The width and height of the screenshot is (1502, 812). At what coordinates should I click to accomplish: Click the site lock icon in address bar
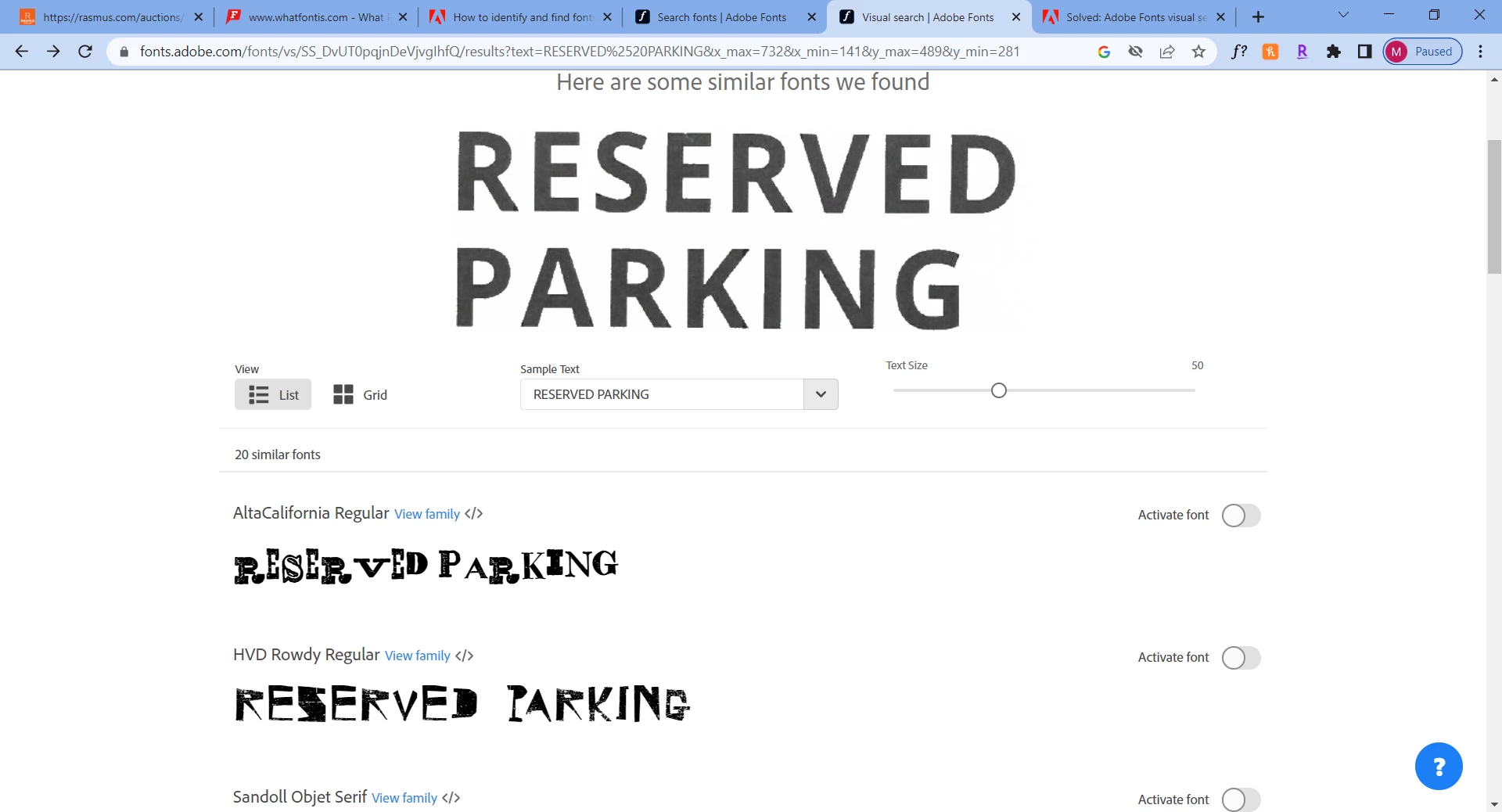click(124, 52)
